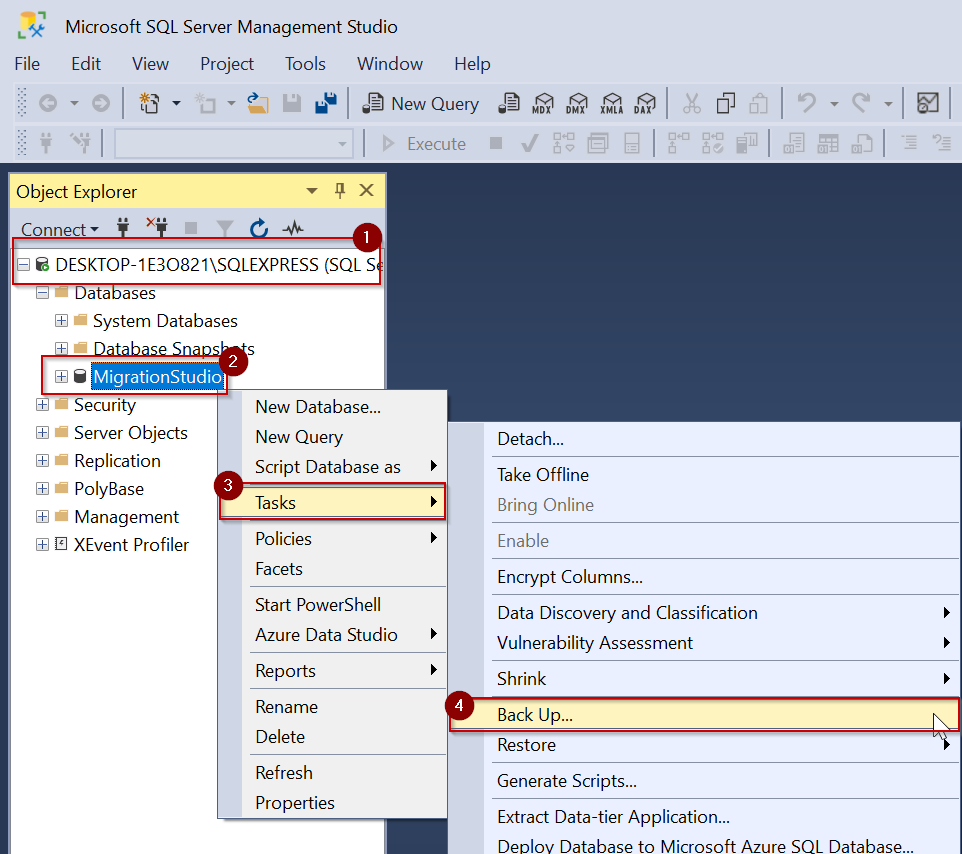Expand the System Databases folder
This screenshot has width=962, height=854.
tap(61, 320)
